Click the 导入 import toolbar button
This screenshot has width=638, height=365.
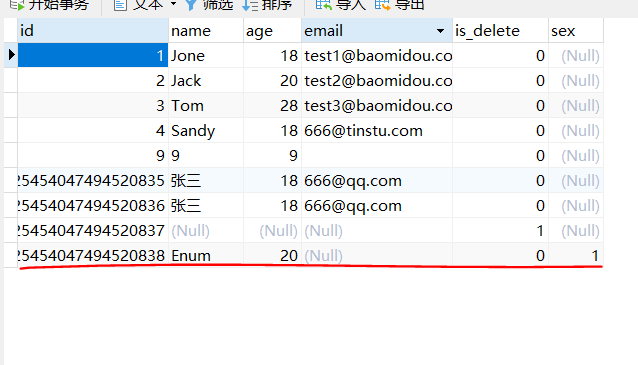pos(341,5)
